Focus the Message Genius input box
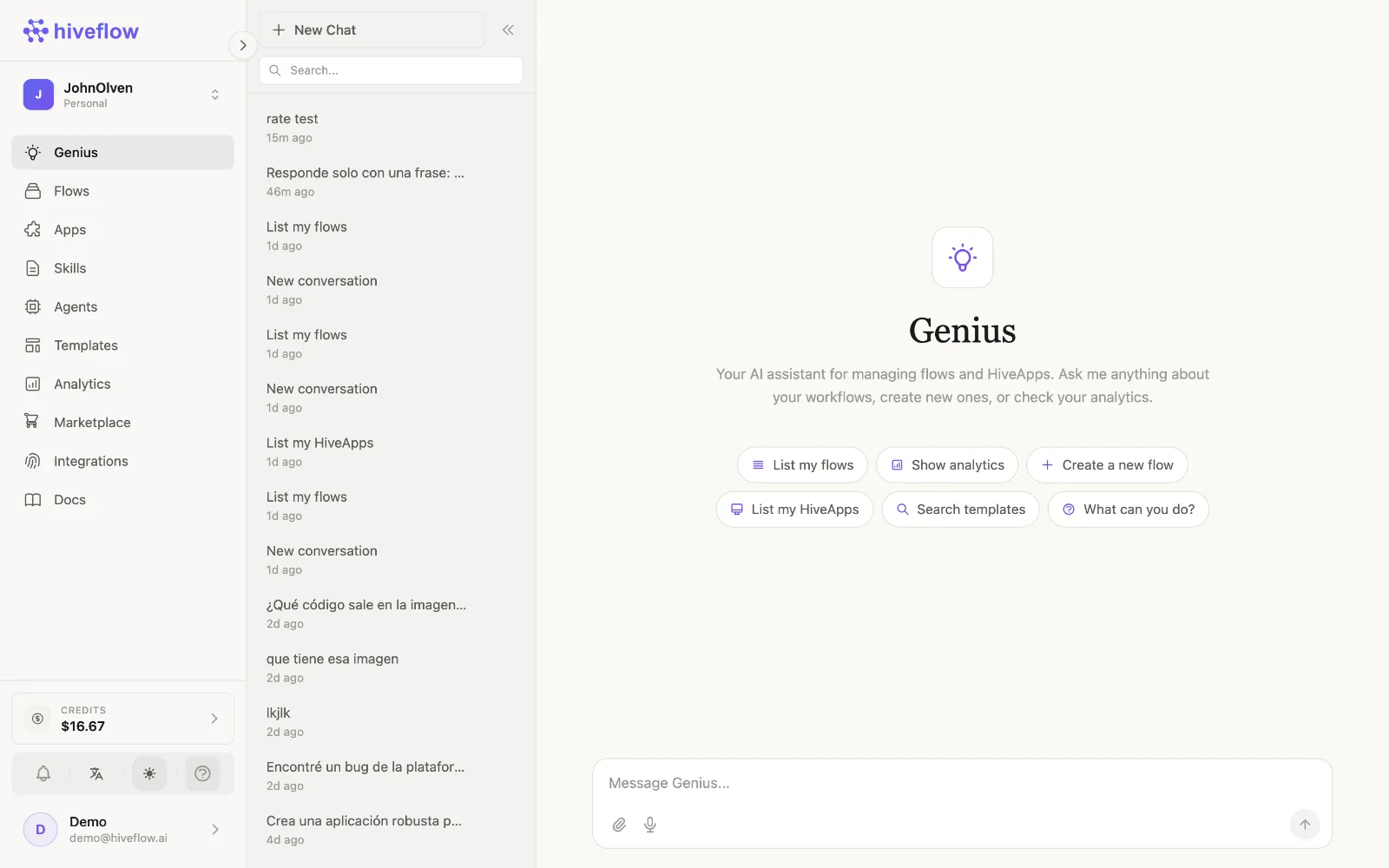This screenshot has height=868, width=1389. (962, 784)
